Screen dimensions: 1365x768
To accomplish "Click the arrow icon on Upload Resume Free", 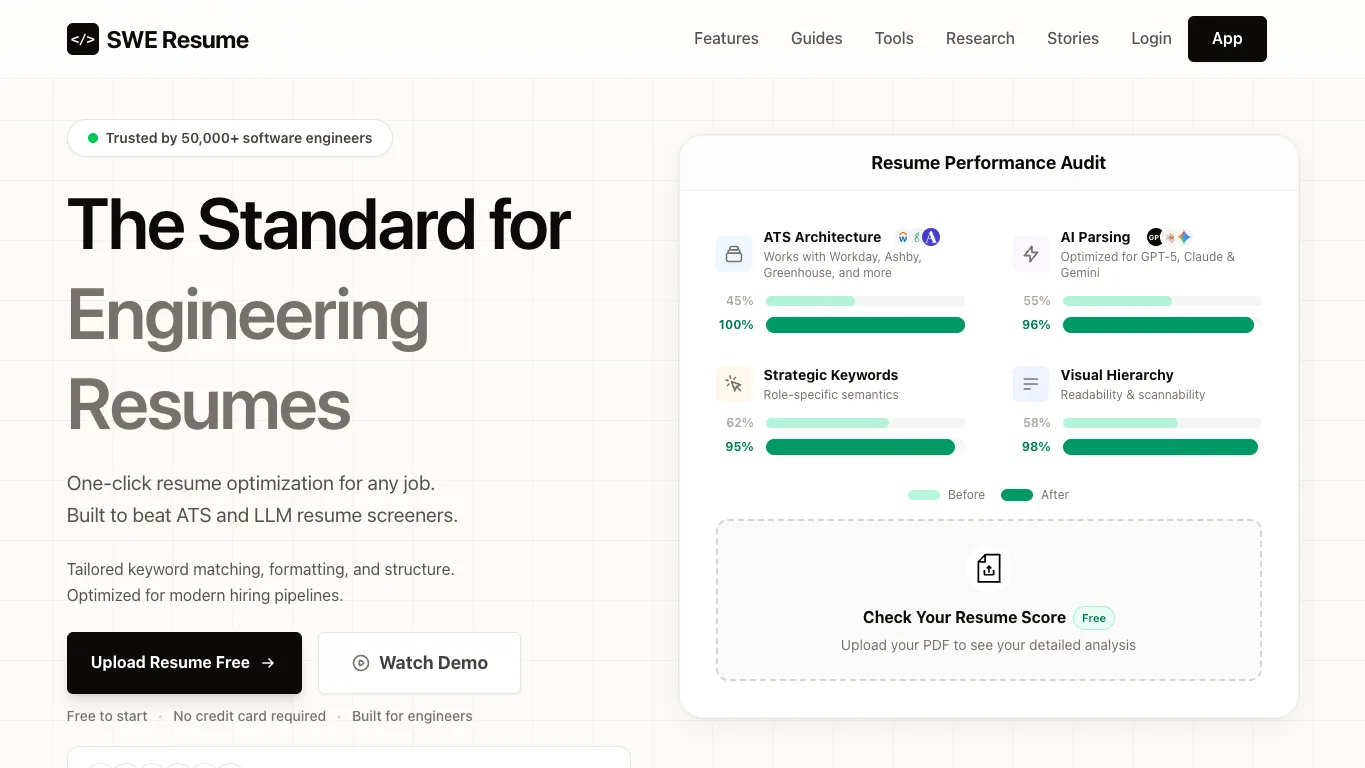I will [x=268, y=663].
